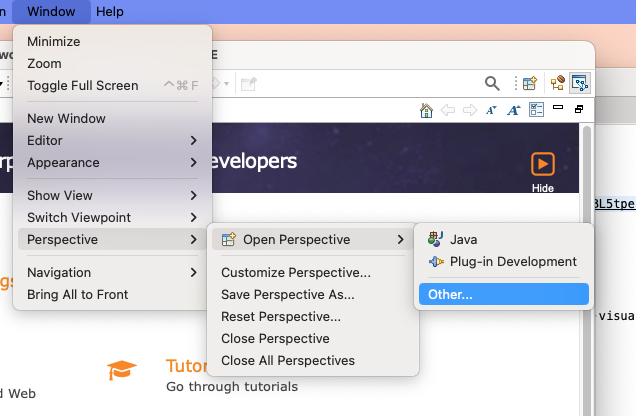Click the Welcome page Home icon

[426, 110]
